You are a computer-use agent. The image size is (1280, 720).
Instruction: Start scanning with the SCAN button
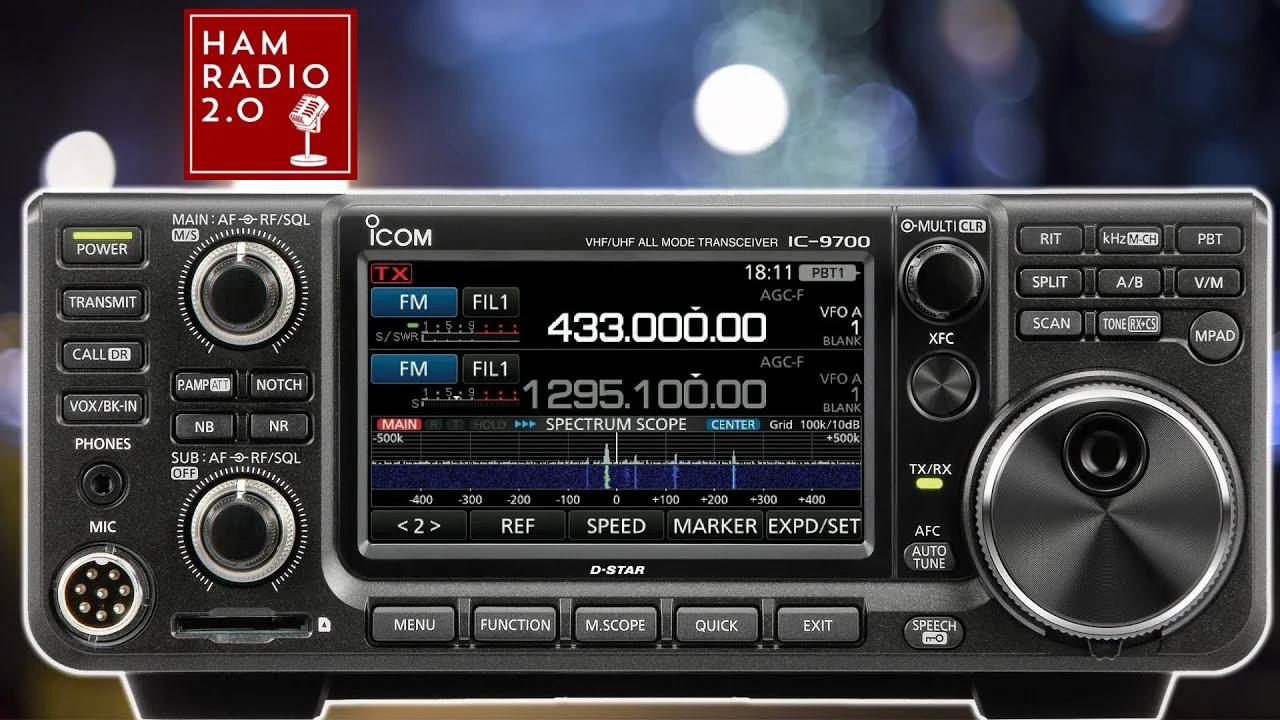click(1049, 323)
